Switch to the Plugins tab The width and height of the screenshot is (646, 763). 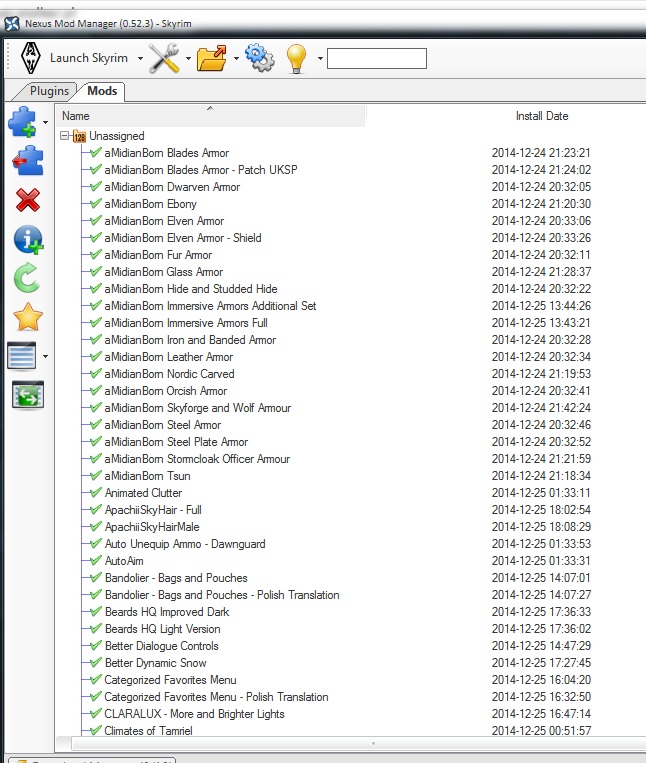49,91
